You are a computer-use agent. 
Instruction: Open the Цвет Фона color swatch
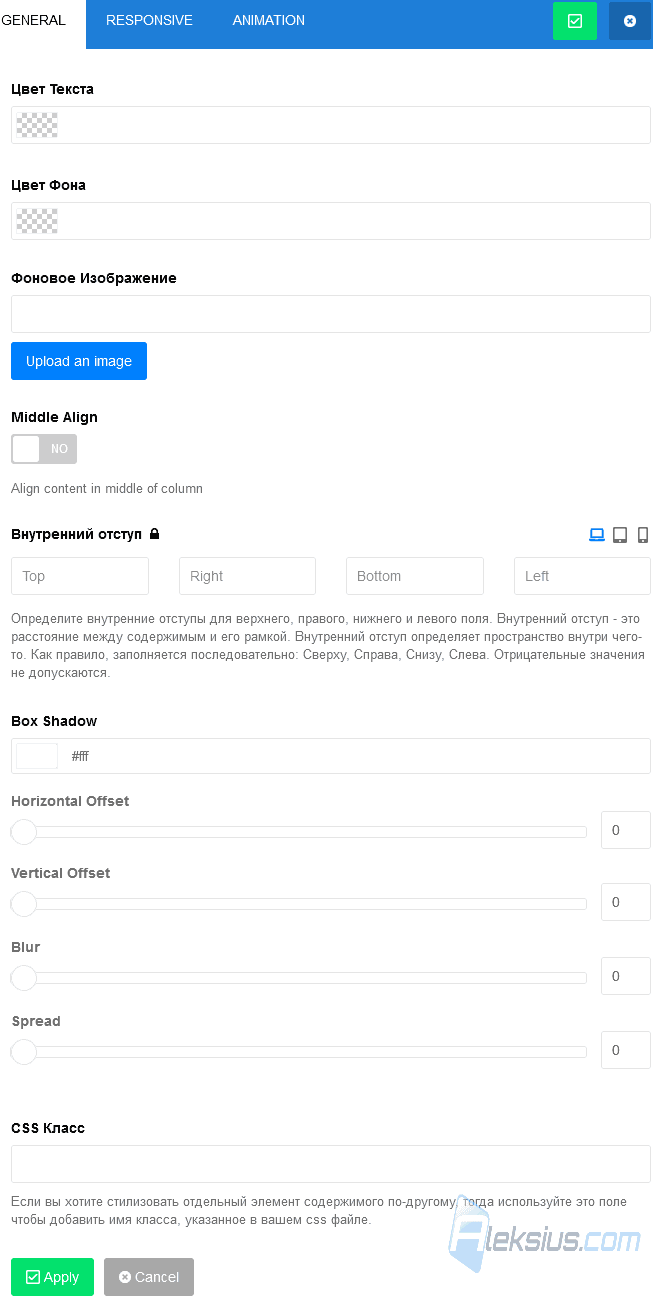coord(37,221)
